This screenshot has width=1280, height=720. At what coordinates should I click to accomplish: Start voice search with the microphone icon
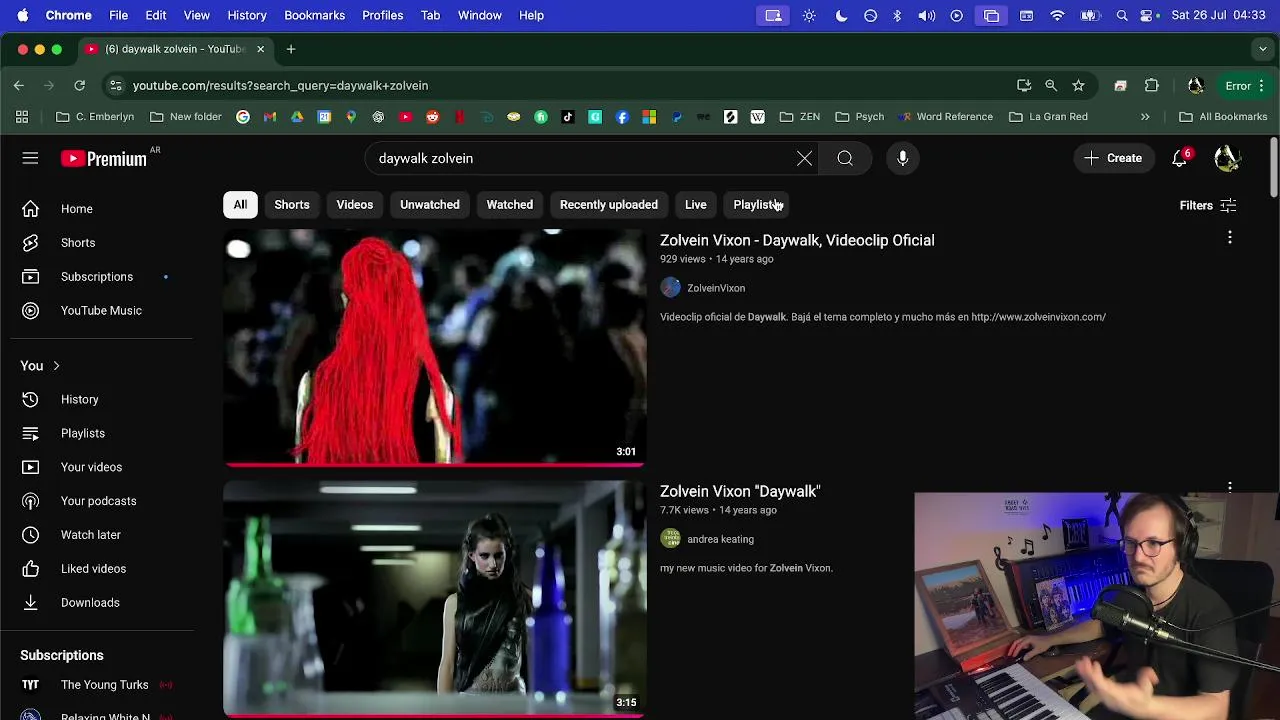(x=902, y=158)
